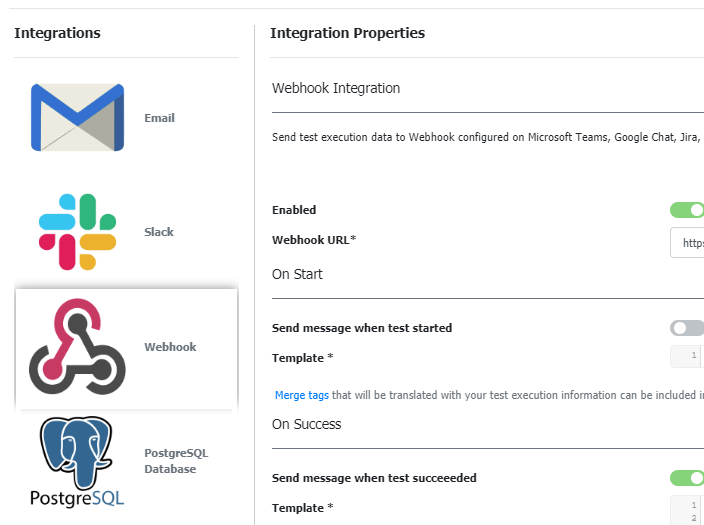The width and height of the screenshot is (704, 525).
Task: Open the Webhook integration label
Action: pyautogui.click(x=170, y=347)
